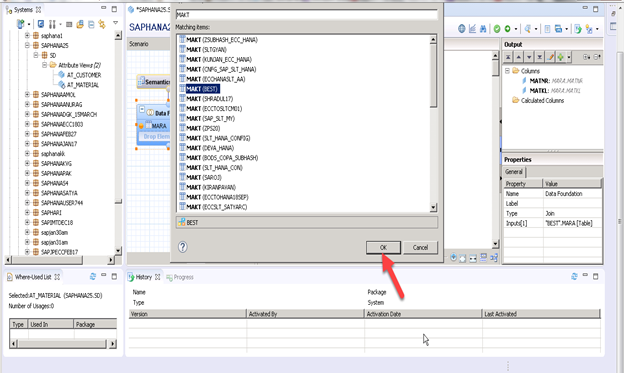Screen dimensions: 624x373
Task: Click refresh icon in History panel
Action: coord(574,276)
